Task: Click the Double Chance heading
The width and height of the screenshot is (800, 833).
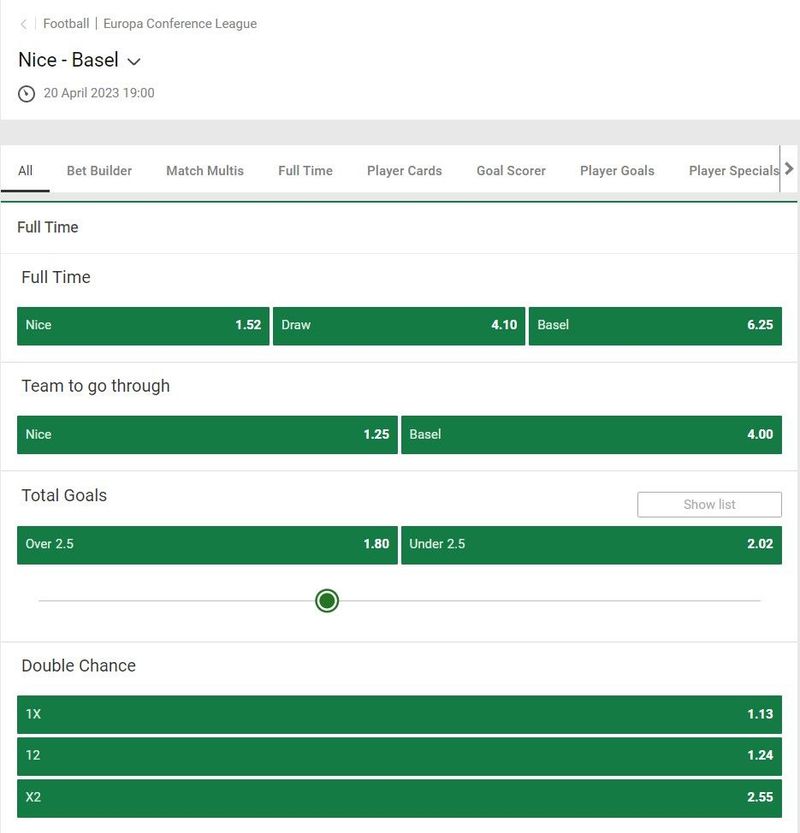Action: pyautogui.click(x=79, y=666)
